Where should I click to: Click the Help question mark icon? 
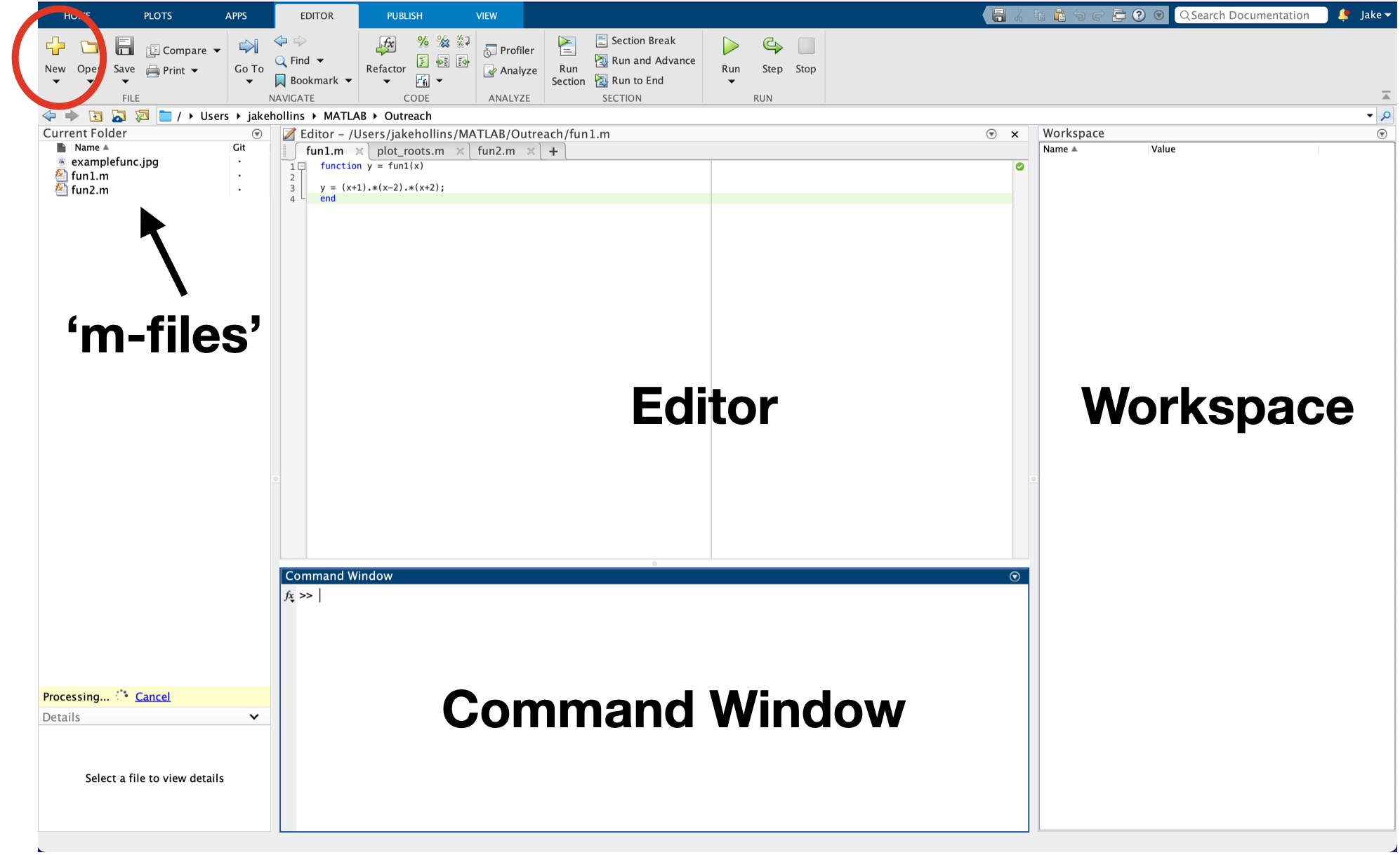(1139, 15)
